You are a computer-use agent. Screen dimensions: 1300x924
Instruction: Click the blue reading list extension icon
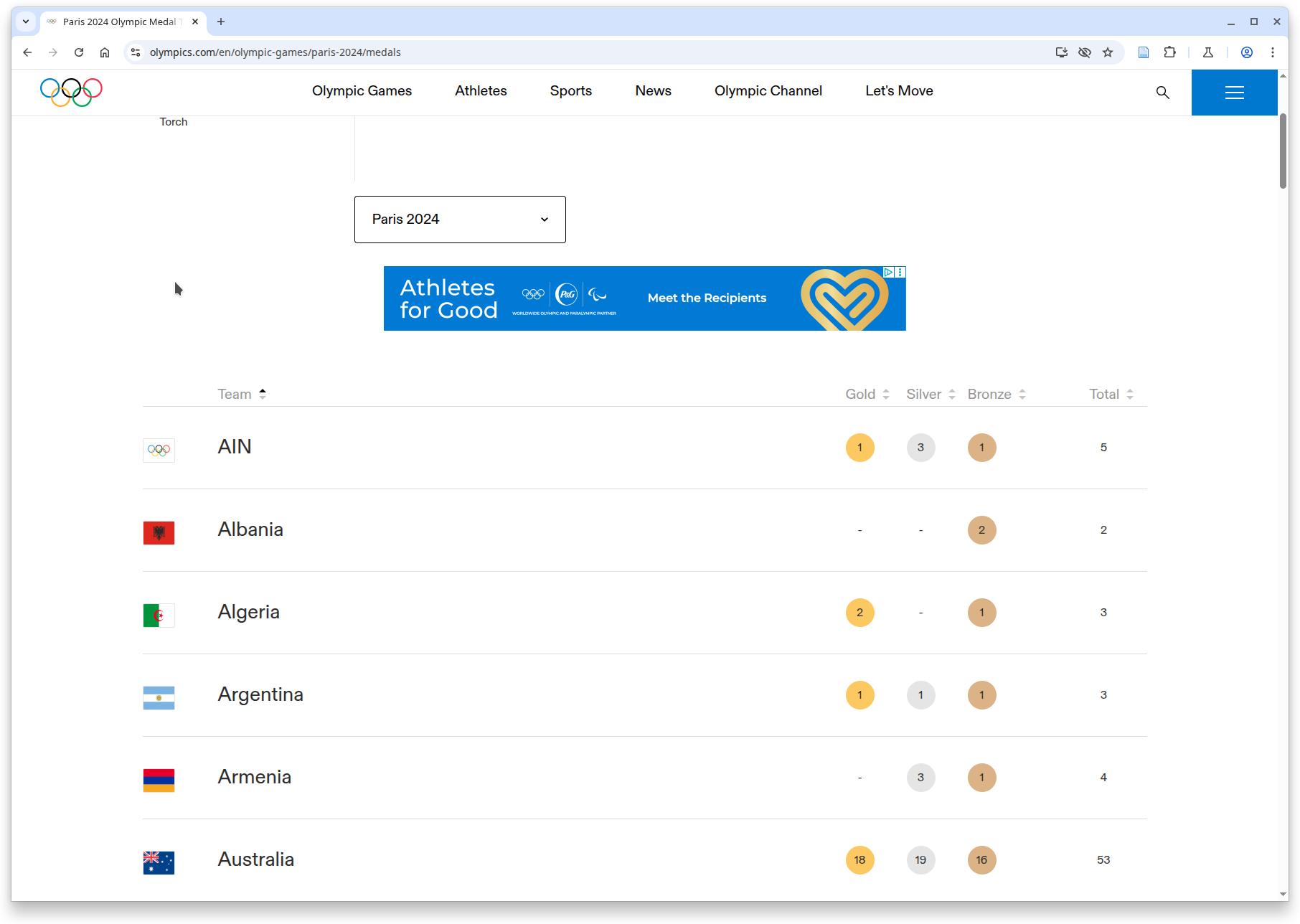[1144, 52]
